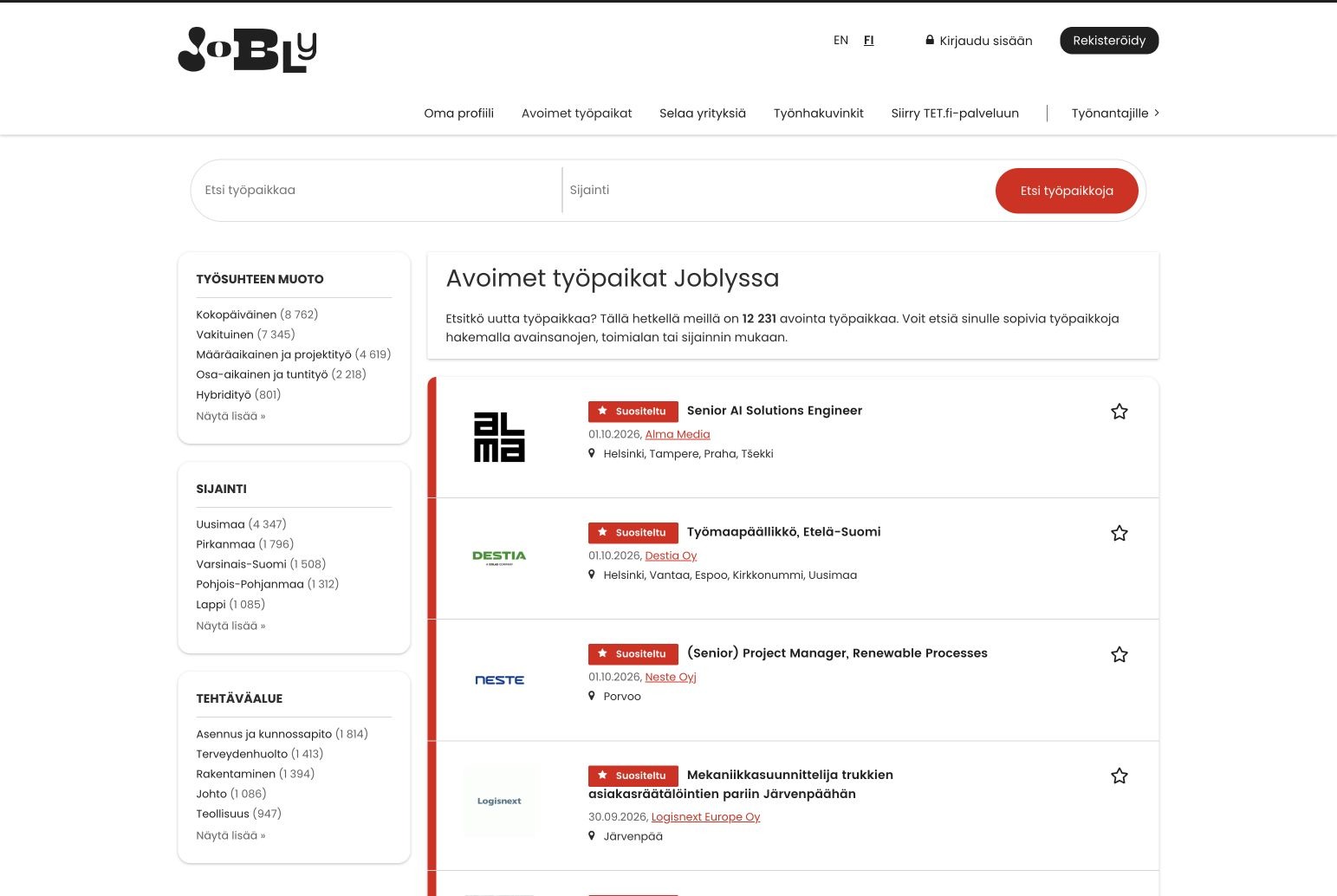The image size is (1337, 896).
Task: Open Siirry TET.fi-palveluun link
Action: point(955,114)
